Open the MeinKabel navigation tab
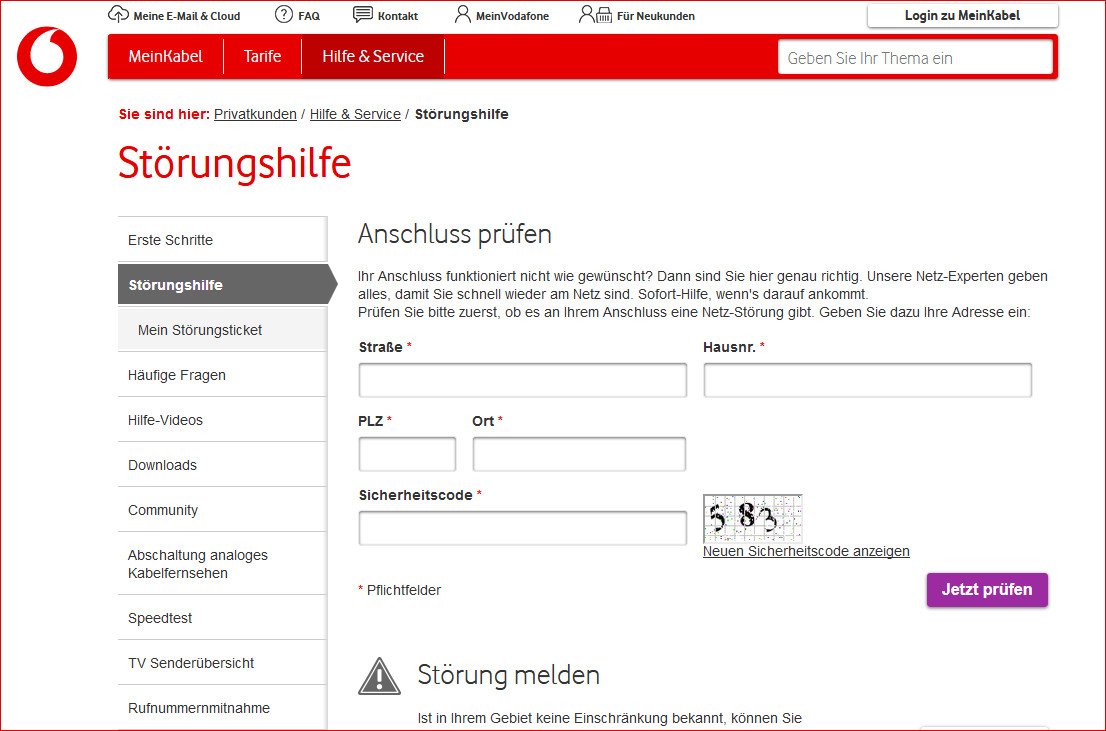1106x731 pixels. point(166,56)
